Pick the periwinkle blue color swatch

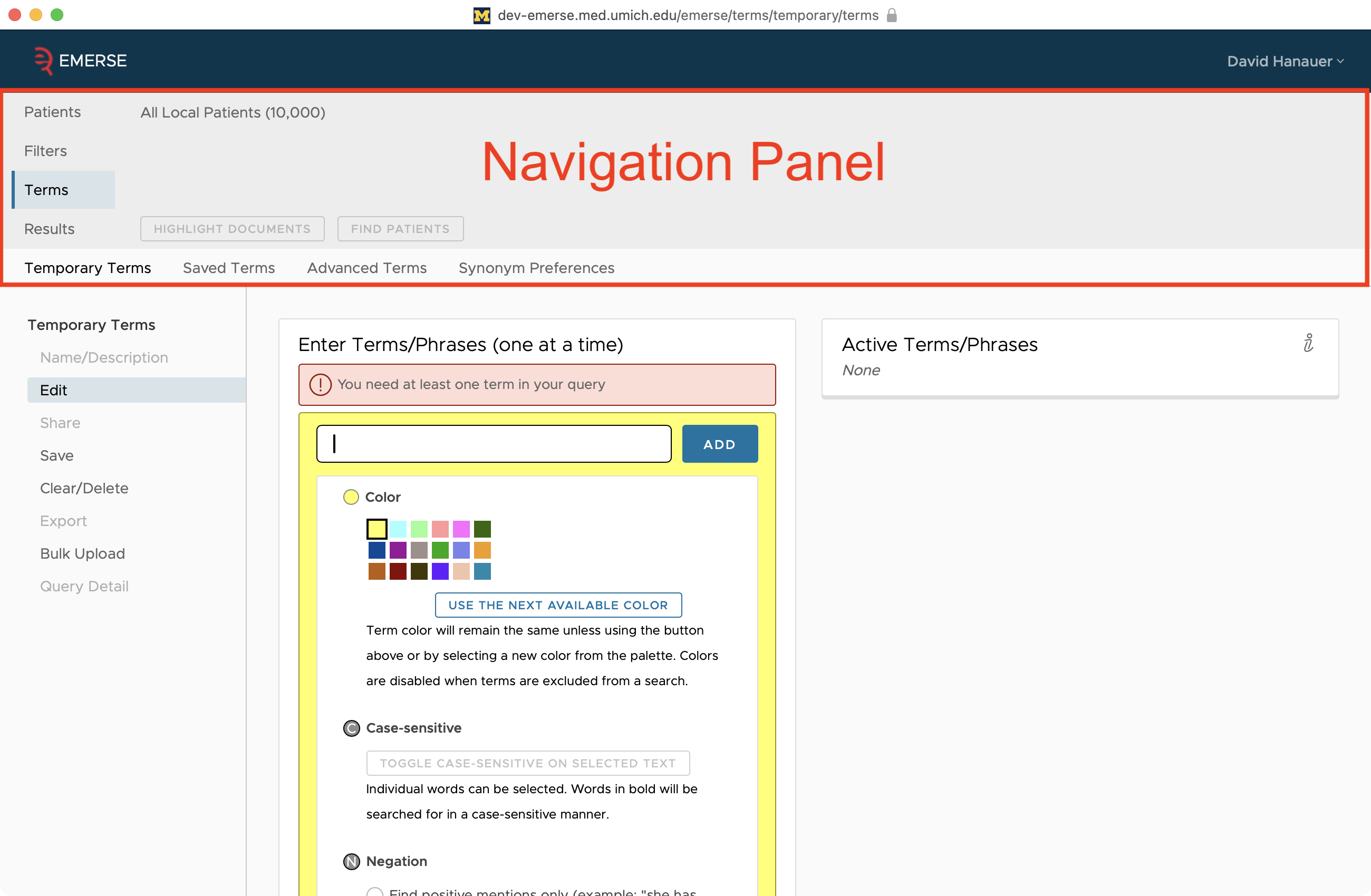(461, 550)
